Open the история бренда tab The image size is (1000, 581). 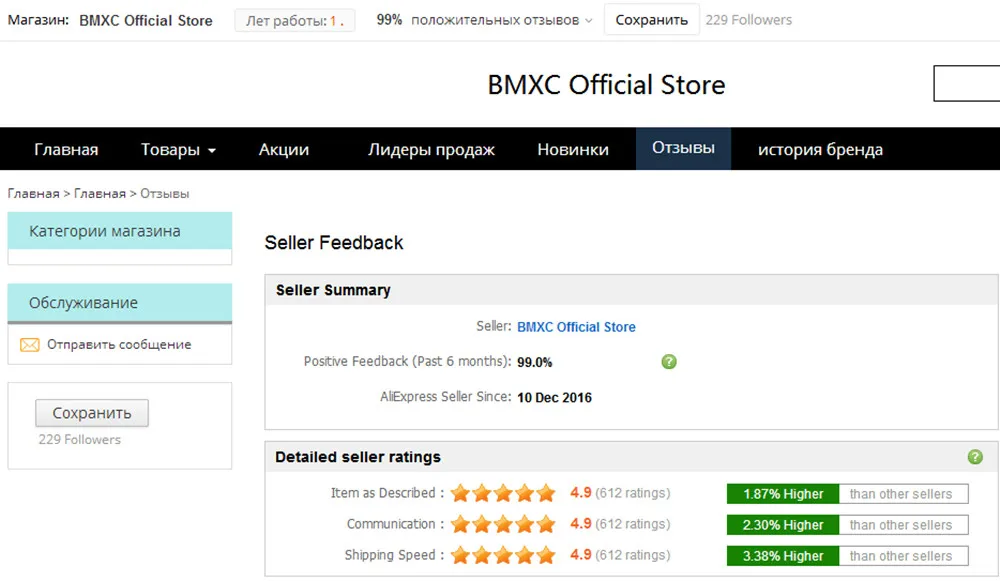820,149
